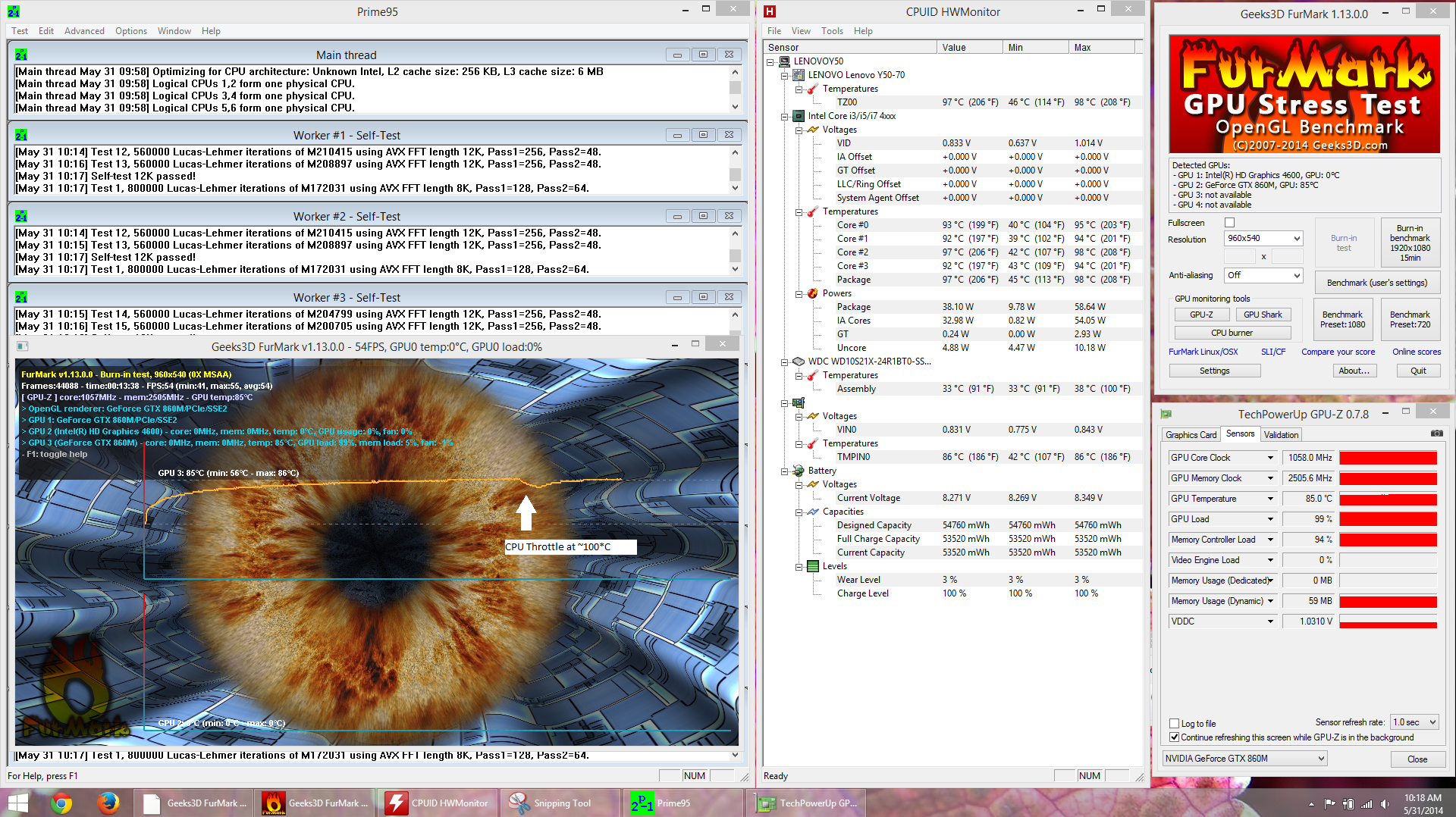This screenshot has width=1456, height=817.
Task: Switch to the Graphics Card tab
Action: [1191, 434]
